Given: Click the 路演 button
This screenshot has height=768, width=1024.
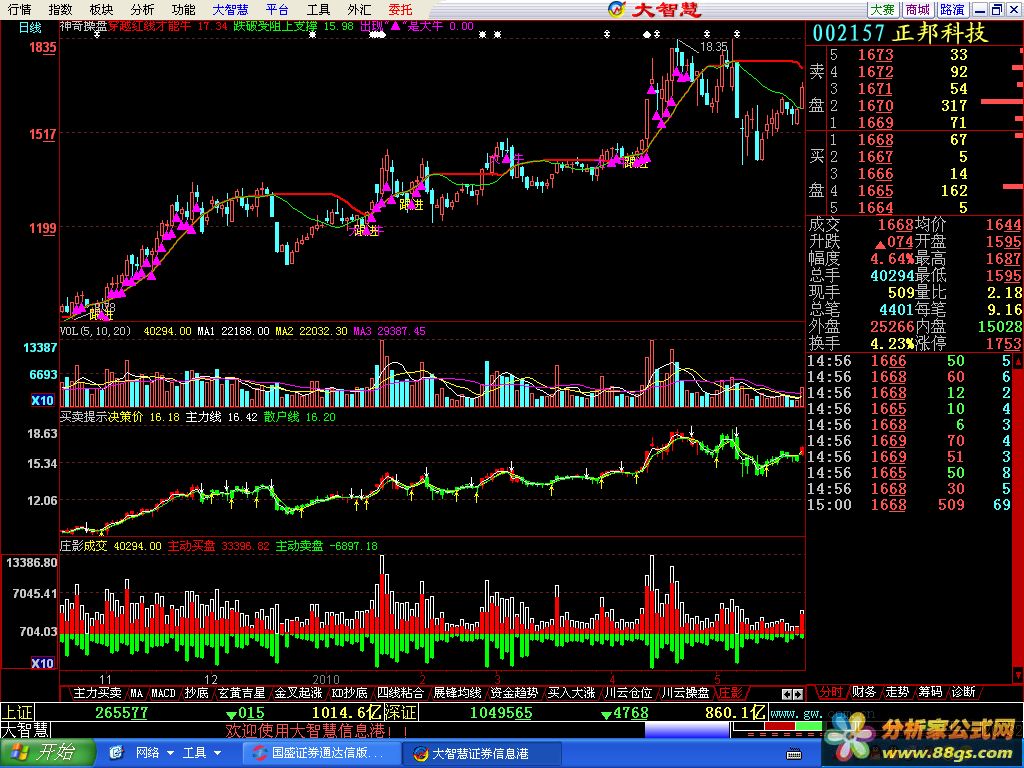Looking at the screenshot, I should (x=952, y=9).
